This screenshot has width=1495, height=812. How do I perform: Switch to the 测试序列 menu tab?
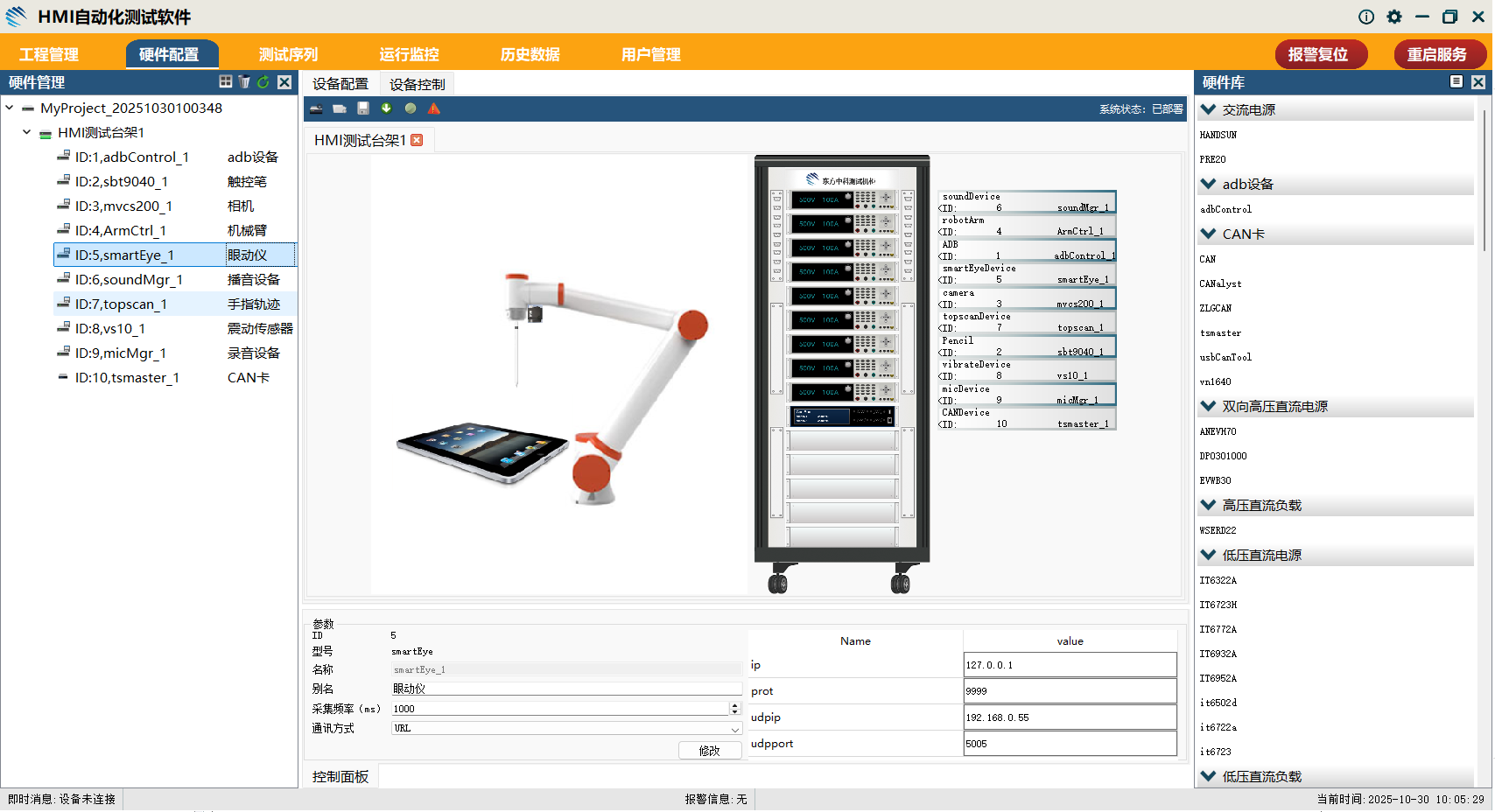point(288,54)
